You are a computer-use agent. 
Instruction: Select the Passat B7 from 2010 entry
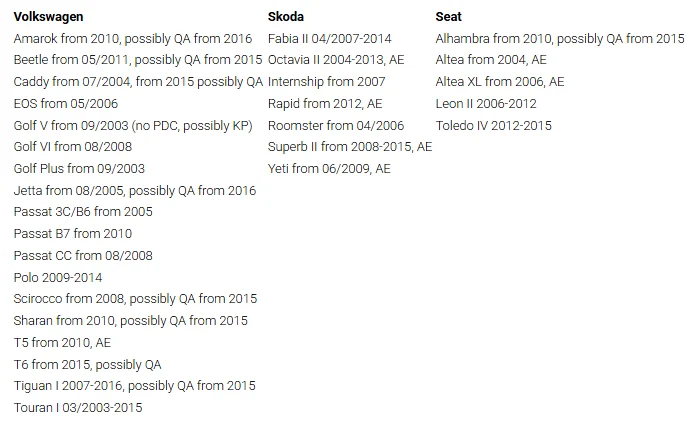click(x=73, y=234)
